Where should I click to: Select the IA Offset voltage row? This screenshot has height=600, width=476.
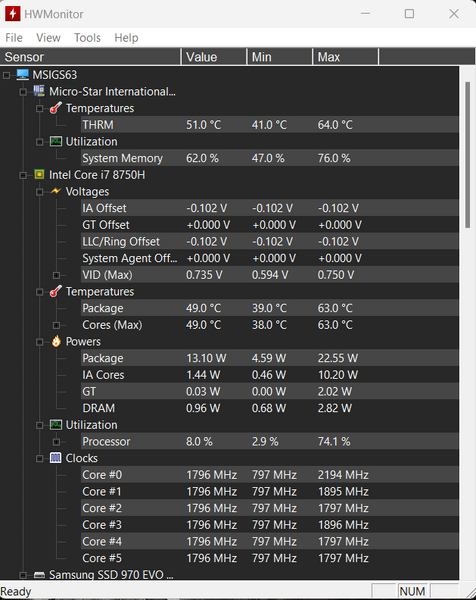pyautogui.click(x=270, y=208)
